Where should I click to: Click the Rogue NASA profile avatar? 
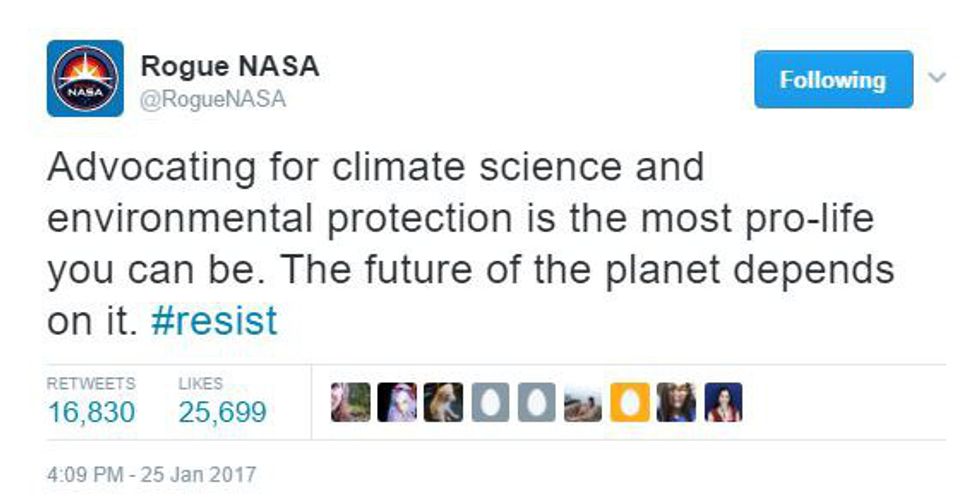pos(85,79)
